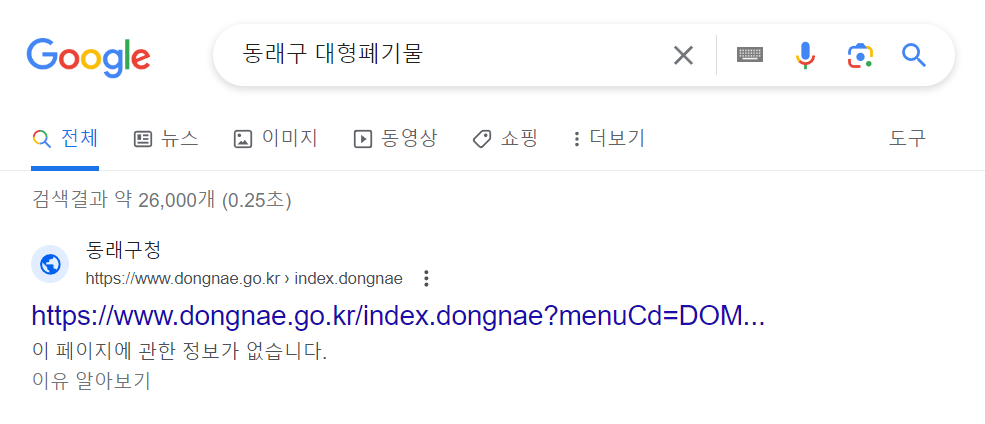Open the 도구 search tools
This screenshot has height=424, width=985.
pyautogui.click(x=907, y=138)
